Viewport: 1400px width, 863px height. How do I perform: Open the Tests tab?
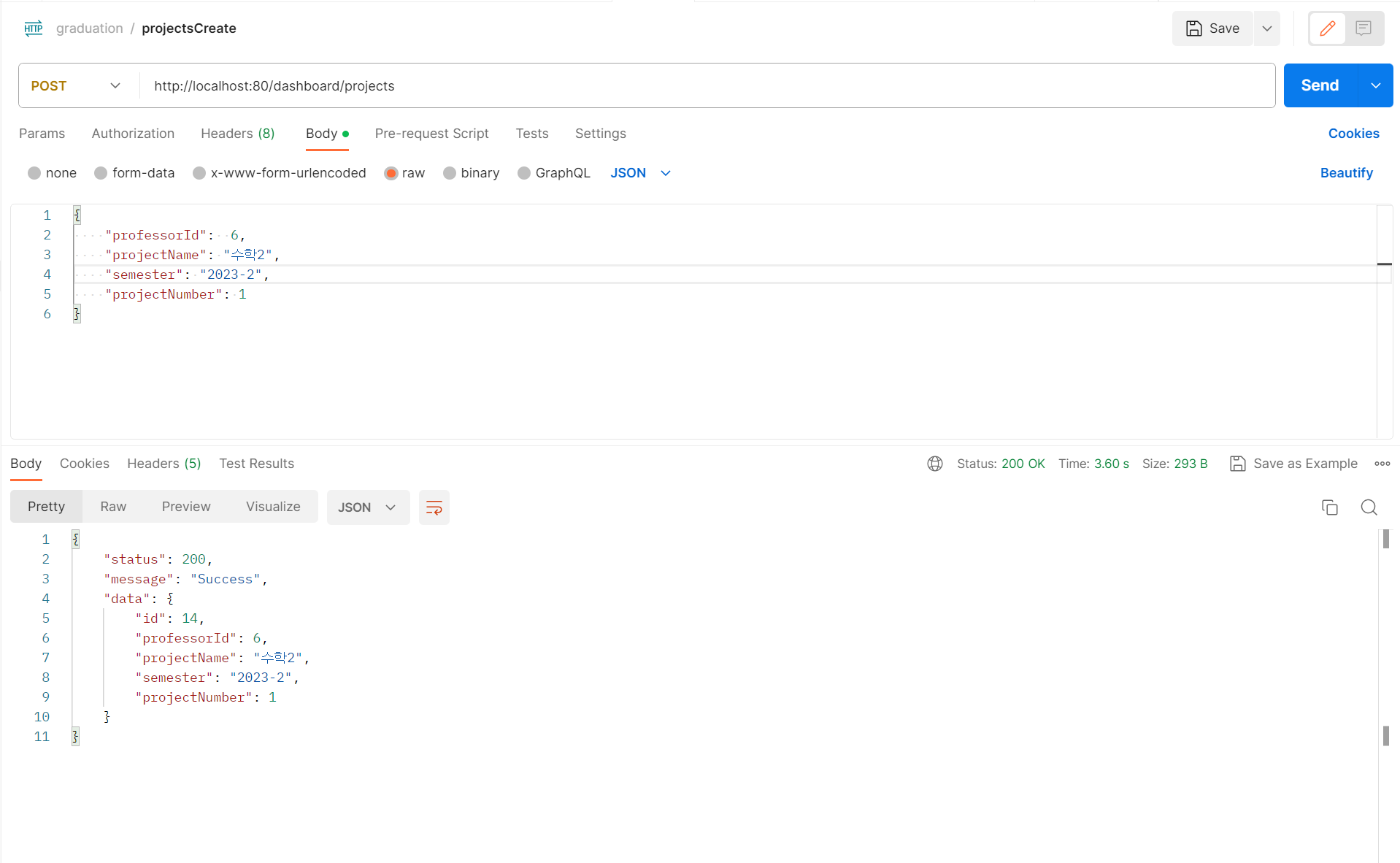coord(532,134)
